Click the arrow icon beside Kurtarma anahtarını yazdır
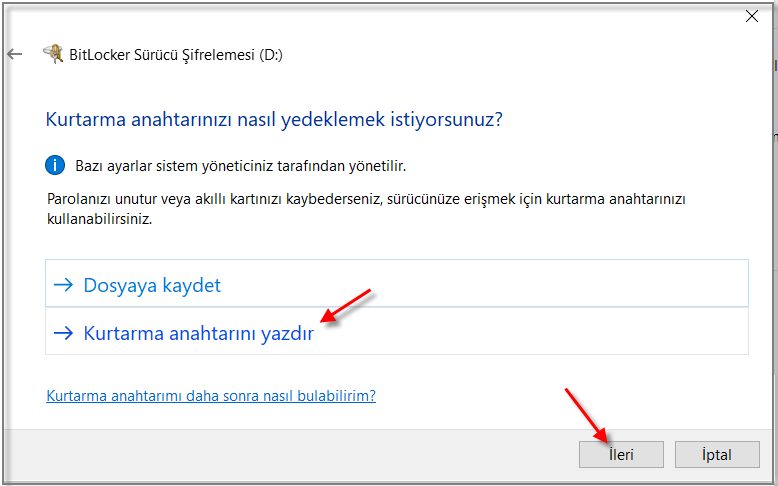Viewport: 778px width, 486px height. (x=64, y=334)
